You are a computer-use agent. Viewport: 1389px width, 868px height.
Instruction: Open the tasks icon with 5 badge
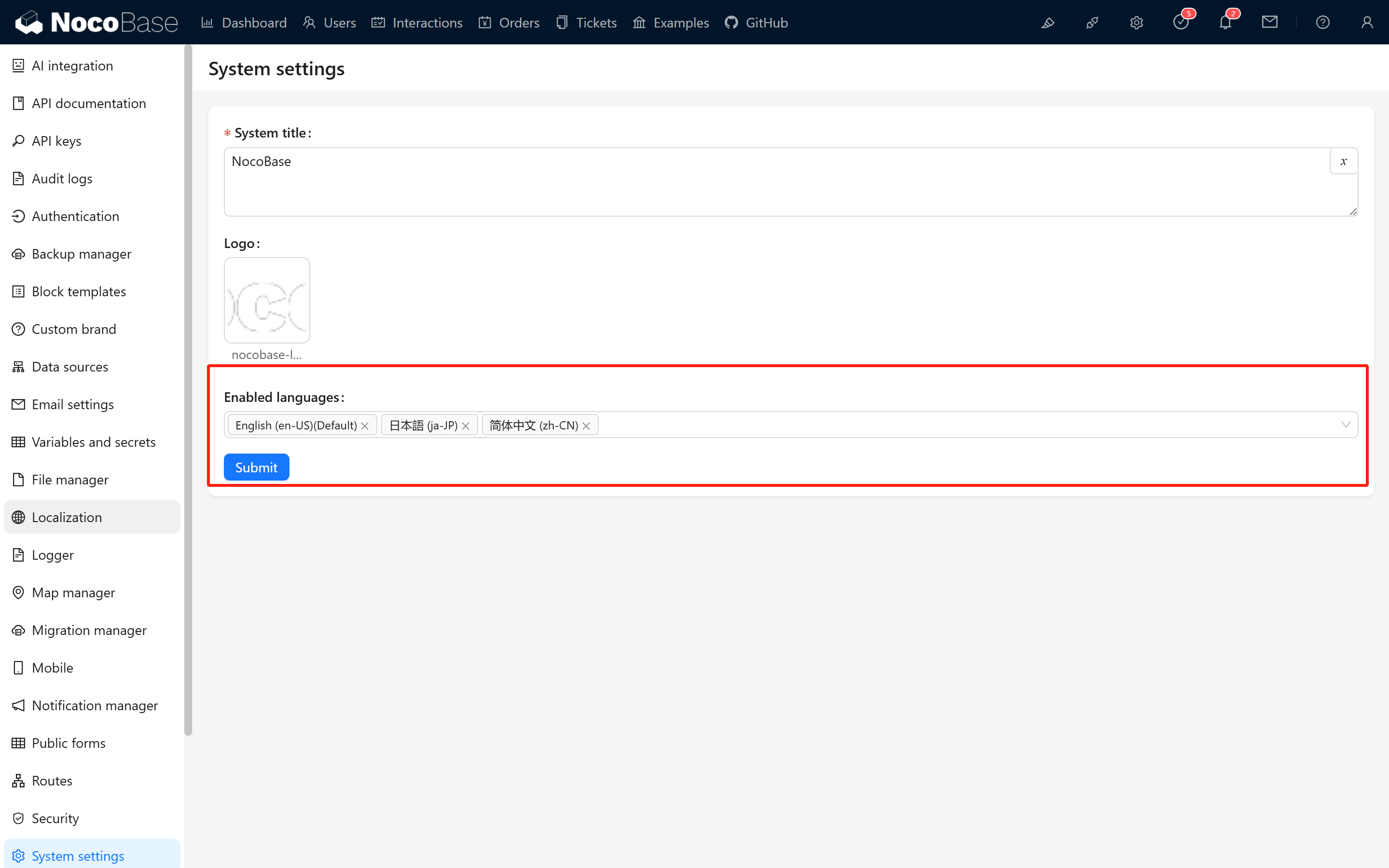point(1181,22)
